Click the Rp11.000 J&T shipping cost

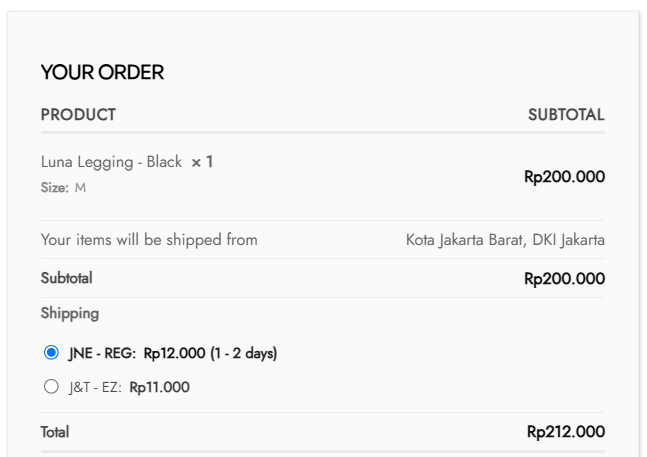[x=159, y=387]
